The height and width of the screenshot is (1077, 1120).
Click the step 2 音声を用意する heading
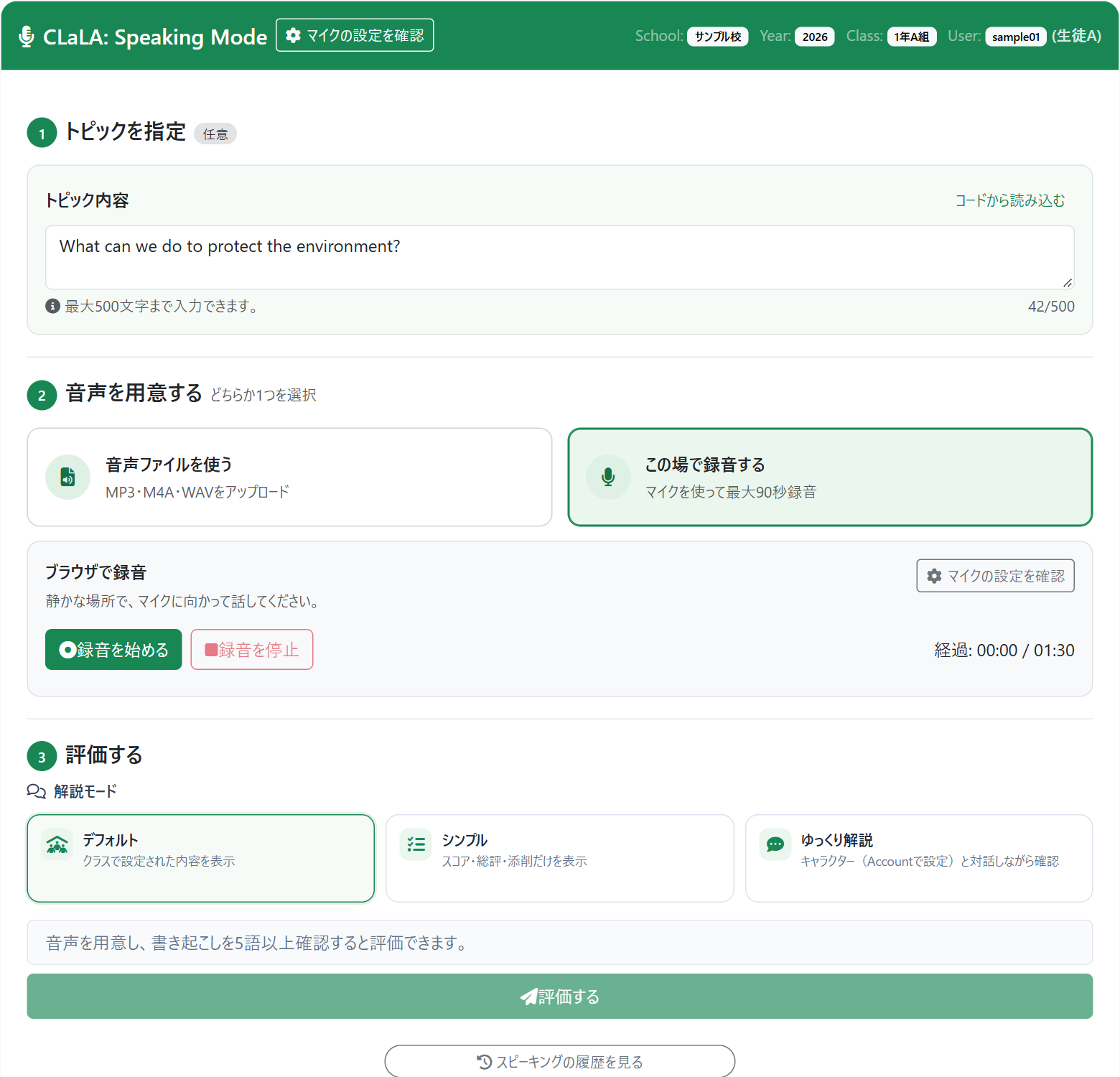coord(134,393)
